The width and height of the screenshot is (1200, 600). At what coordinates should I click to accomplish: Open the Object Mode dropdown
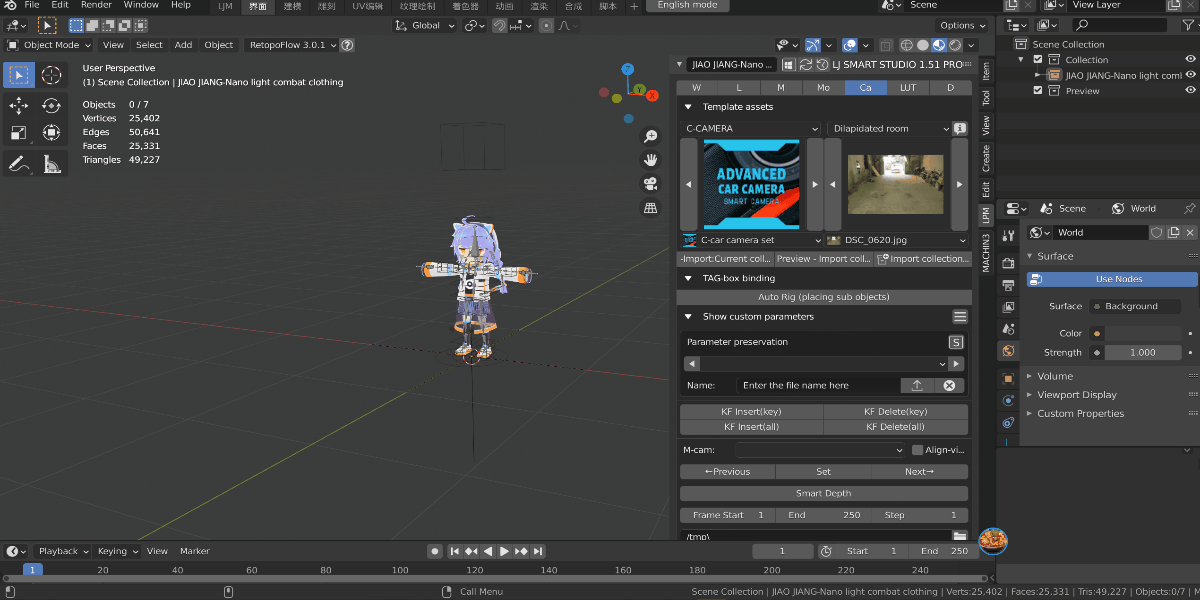[48, 45]
